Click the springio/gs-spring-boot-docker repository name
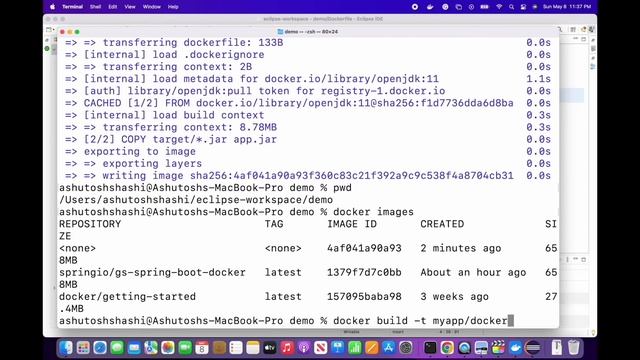The image size is (640, 360). [x=152, y=272]
